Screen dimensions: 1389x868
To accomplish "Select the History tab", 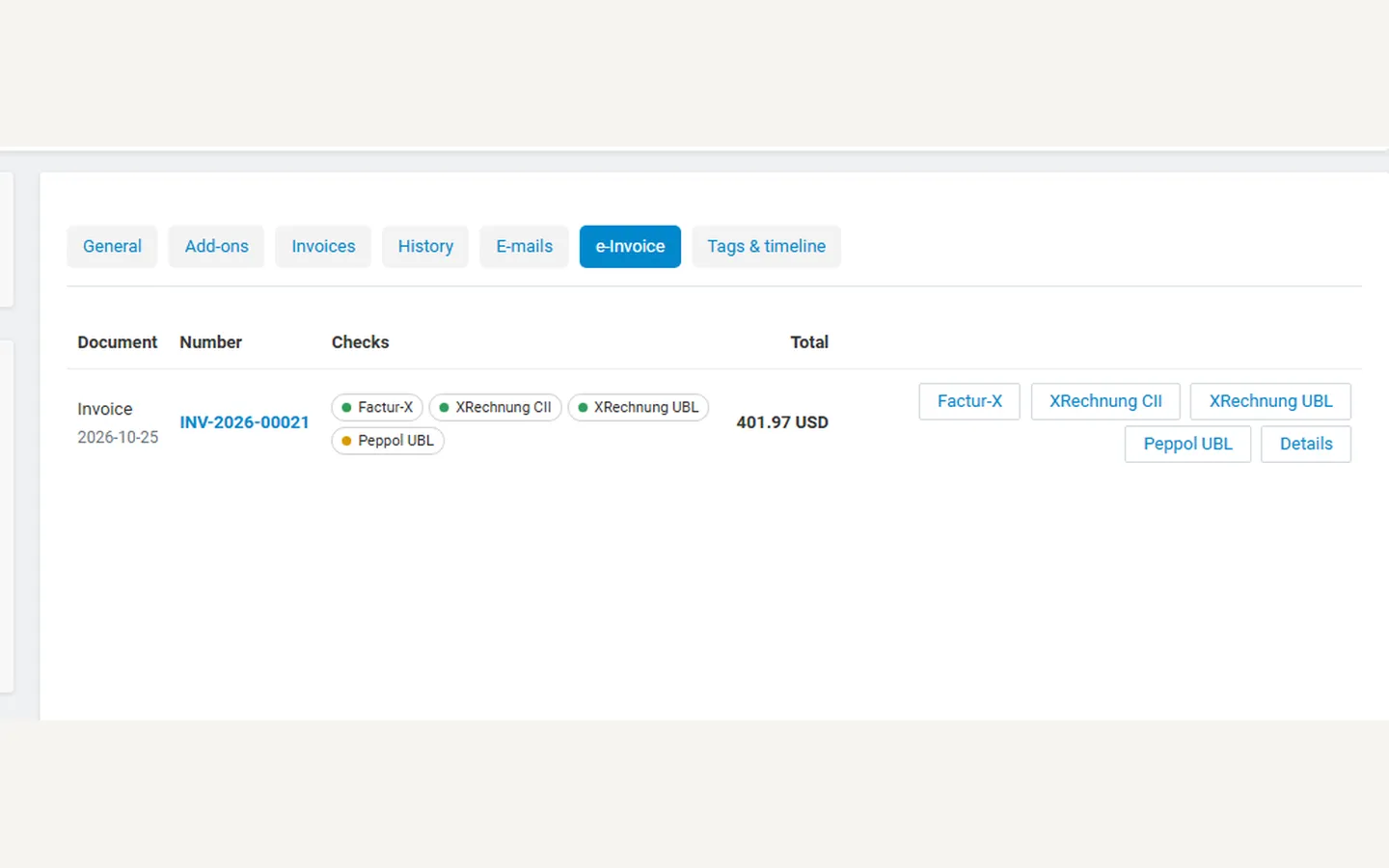I will tap(425, 246).
